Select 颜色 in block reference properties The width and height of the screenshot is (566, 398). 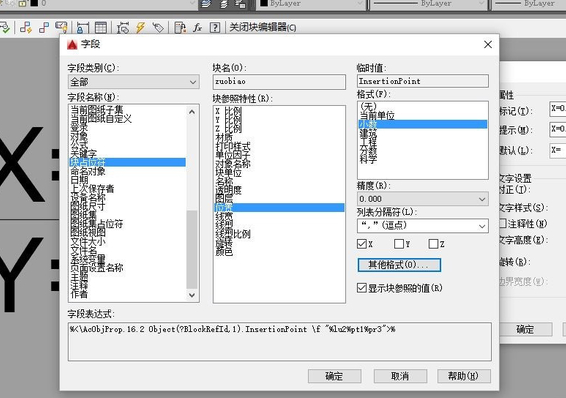pyautogui.click(x=224, y=252)
